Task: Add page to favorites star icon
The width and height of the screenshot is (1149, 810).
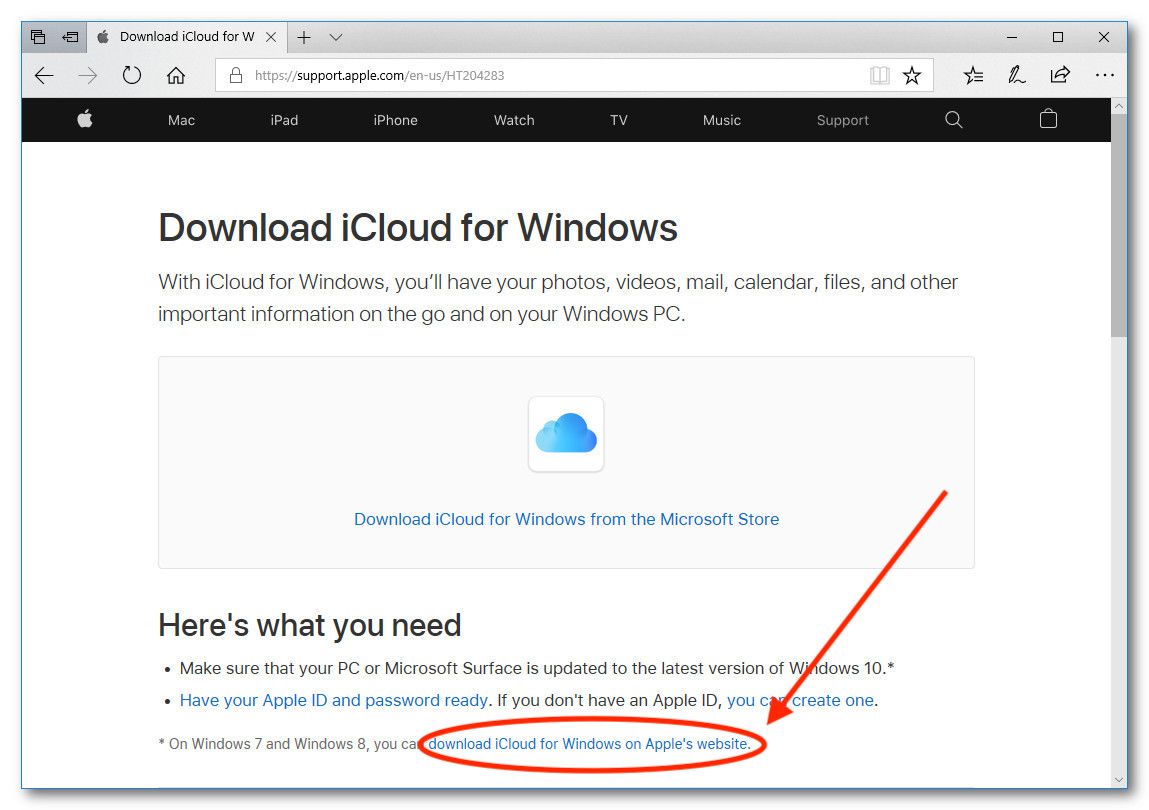Action: [912, 75]
